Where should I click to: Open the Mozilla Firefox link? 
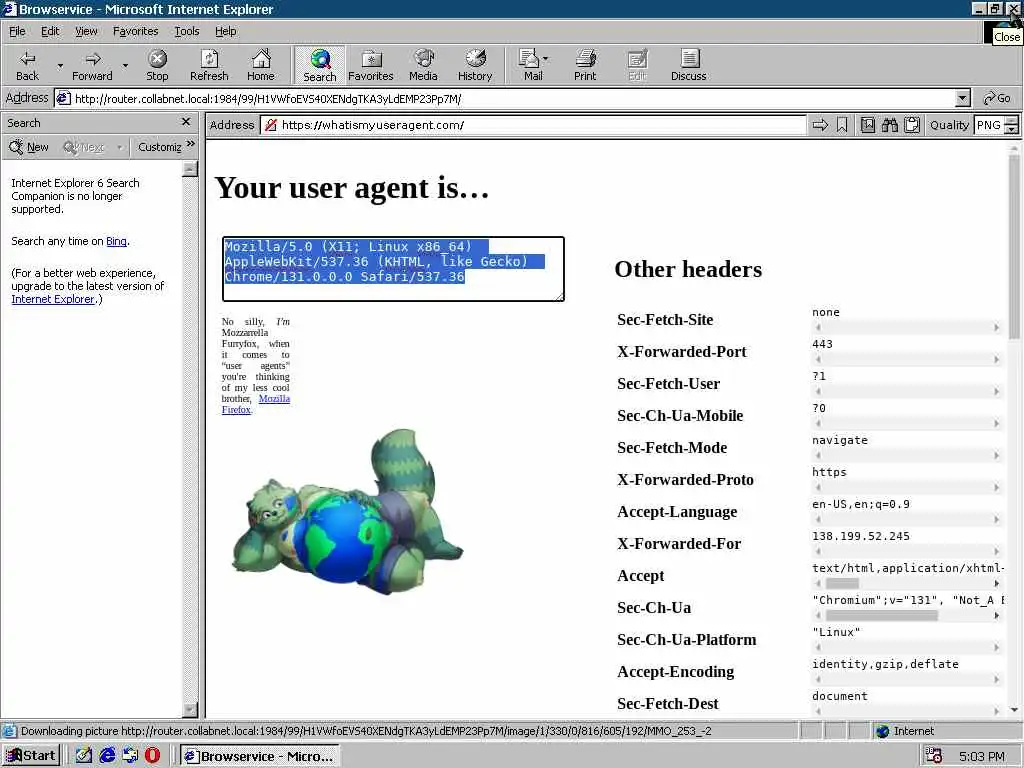(x=256, y=404)
